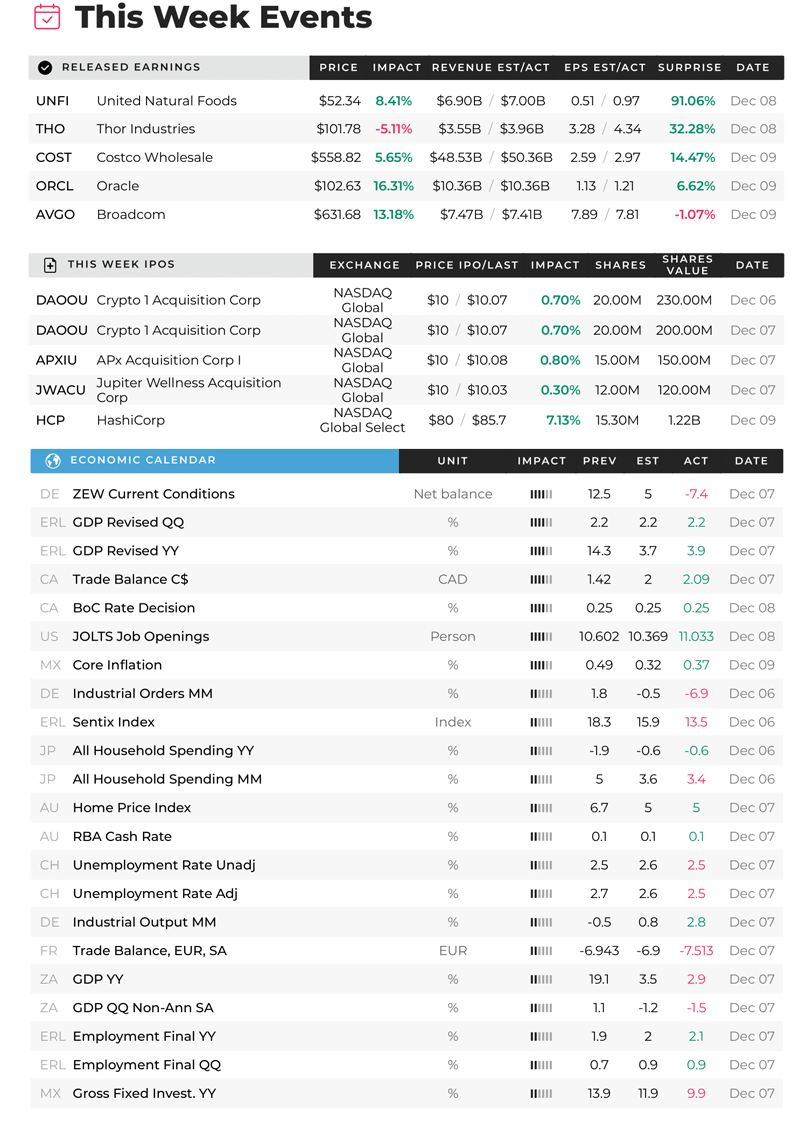Click impact bars icon for GDP YY row
The width and height of the screenshot is (806, 1142).
point(541,980)
